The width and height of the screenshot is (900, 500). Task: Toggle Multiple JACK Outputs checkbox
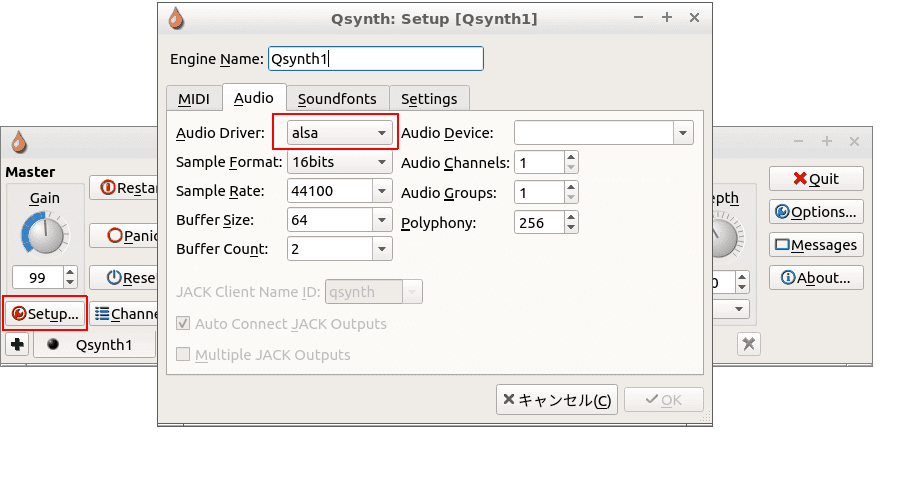tap(183, 355)
